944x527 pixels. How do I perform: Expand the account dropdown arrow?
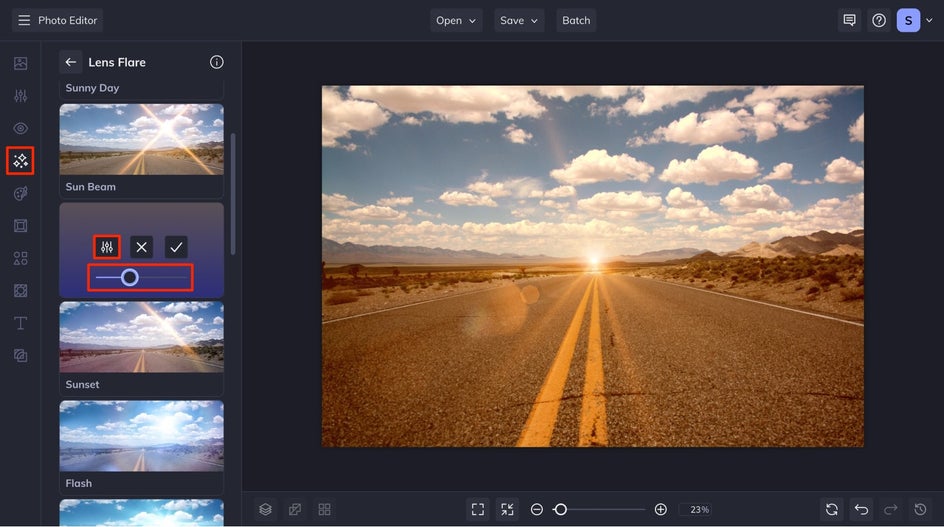click(x=929, y=20)
